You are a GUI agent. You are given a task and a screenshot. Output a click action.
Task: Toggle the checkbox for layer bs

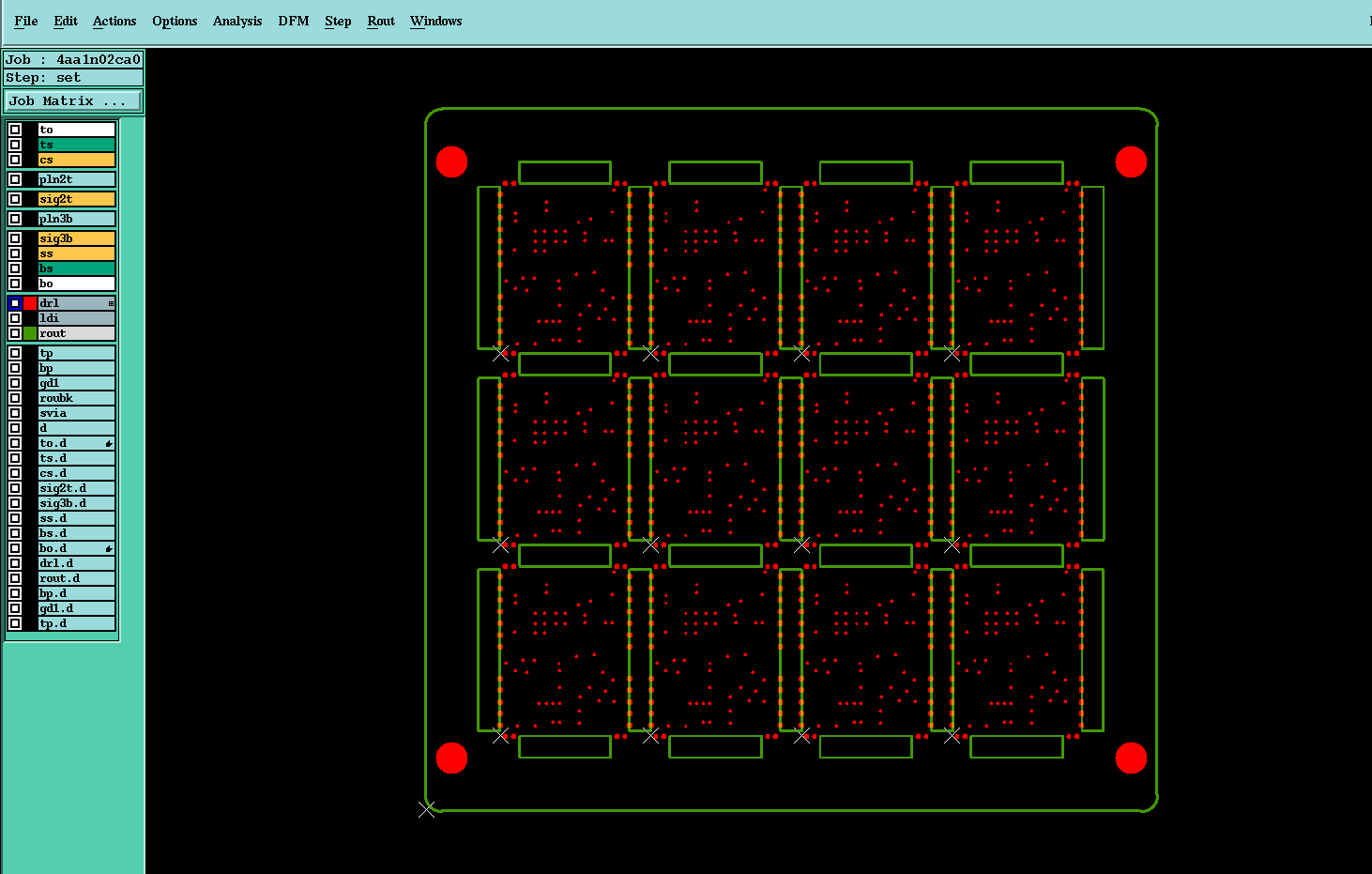pyautogui.click(x=15, y=268)
